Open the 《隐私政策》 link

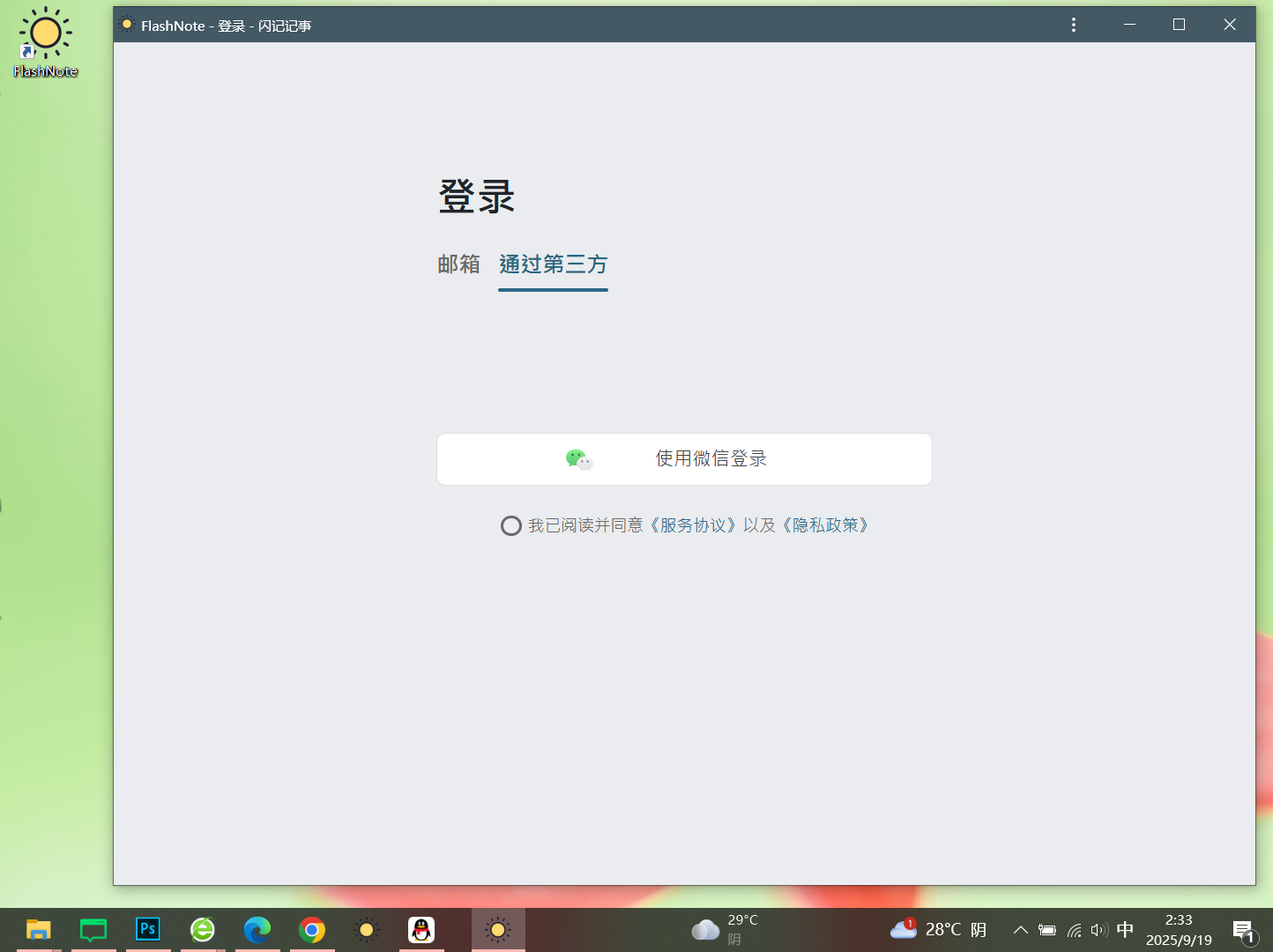825,525
